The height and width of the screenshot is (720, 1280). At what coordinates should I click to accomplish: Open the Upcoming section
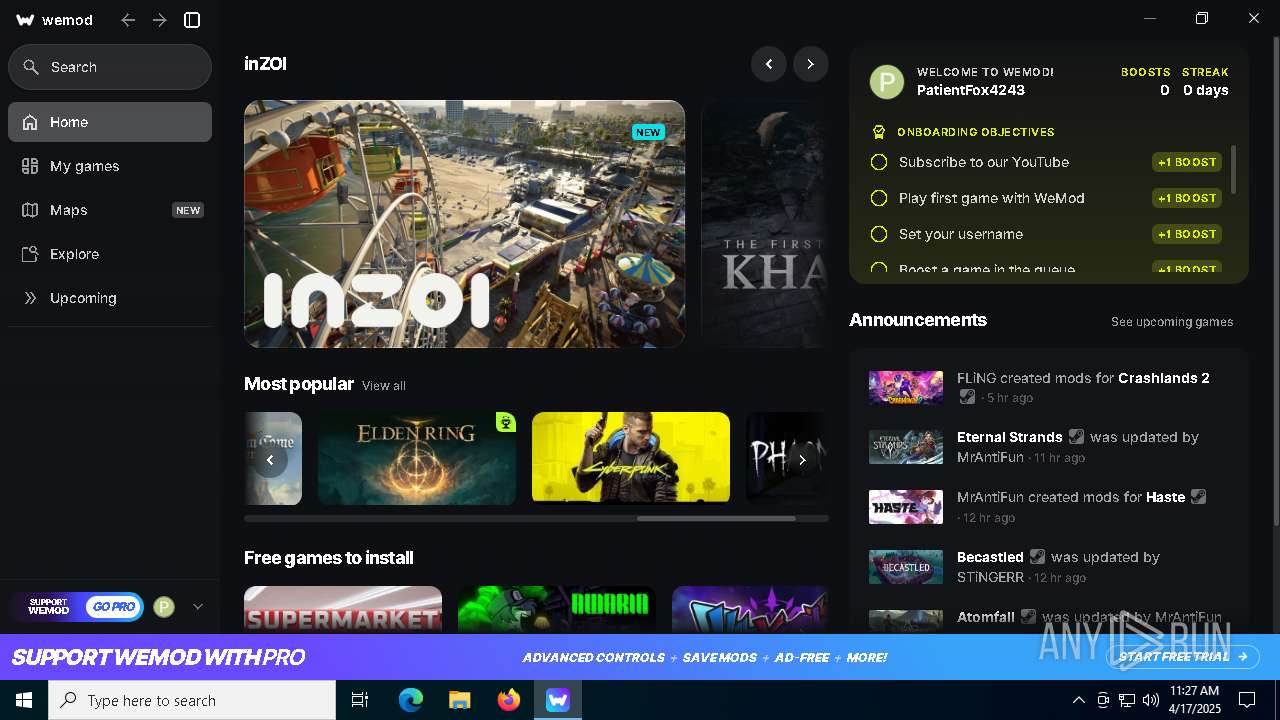tap(110, 298)
